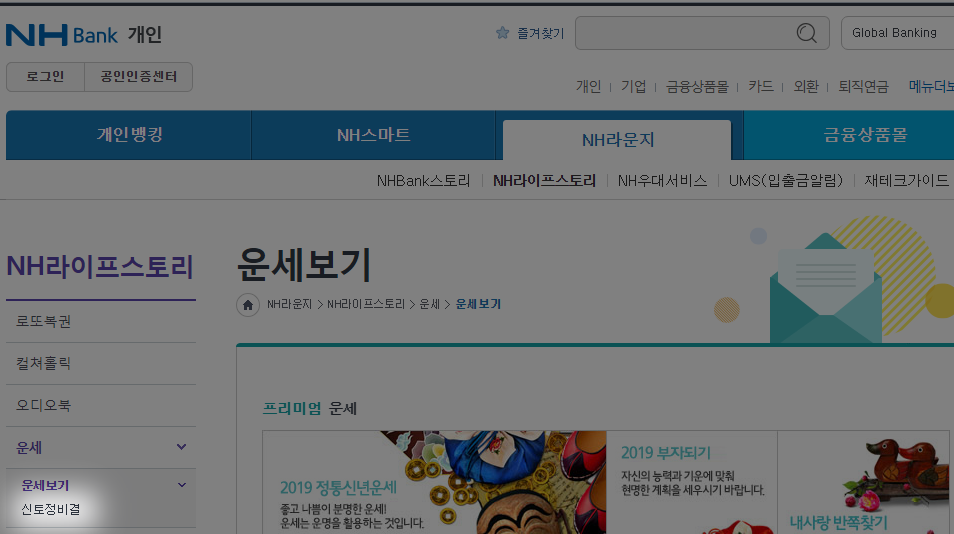Open 오디오북 in sidebar

tap(101, 405)
